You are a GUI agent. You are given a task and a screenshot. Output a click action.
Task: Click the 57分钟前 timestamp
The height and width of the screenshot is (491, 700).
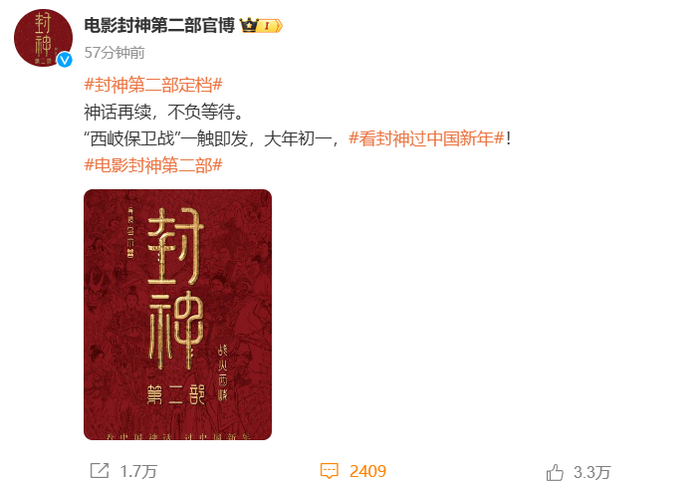(115, 53)
